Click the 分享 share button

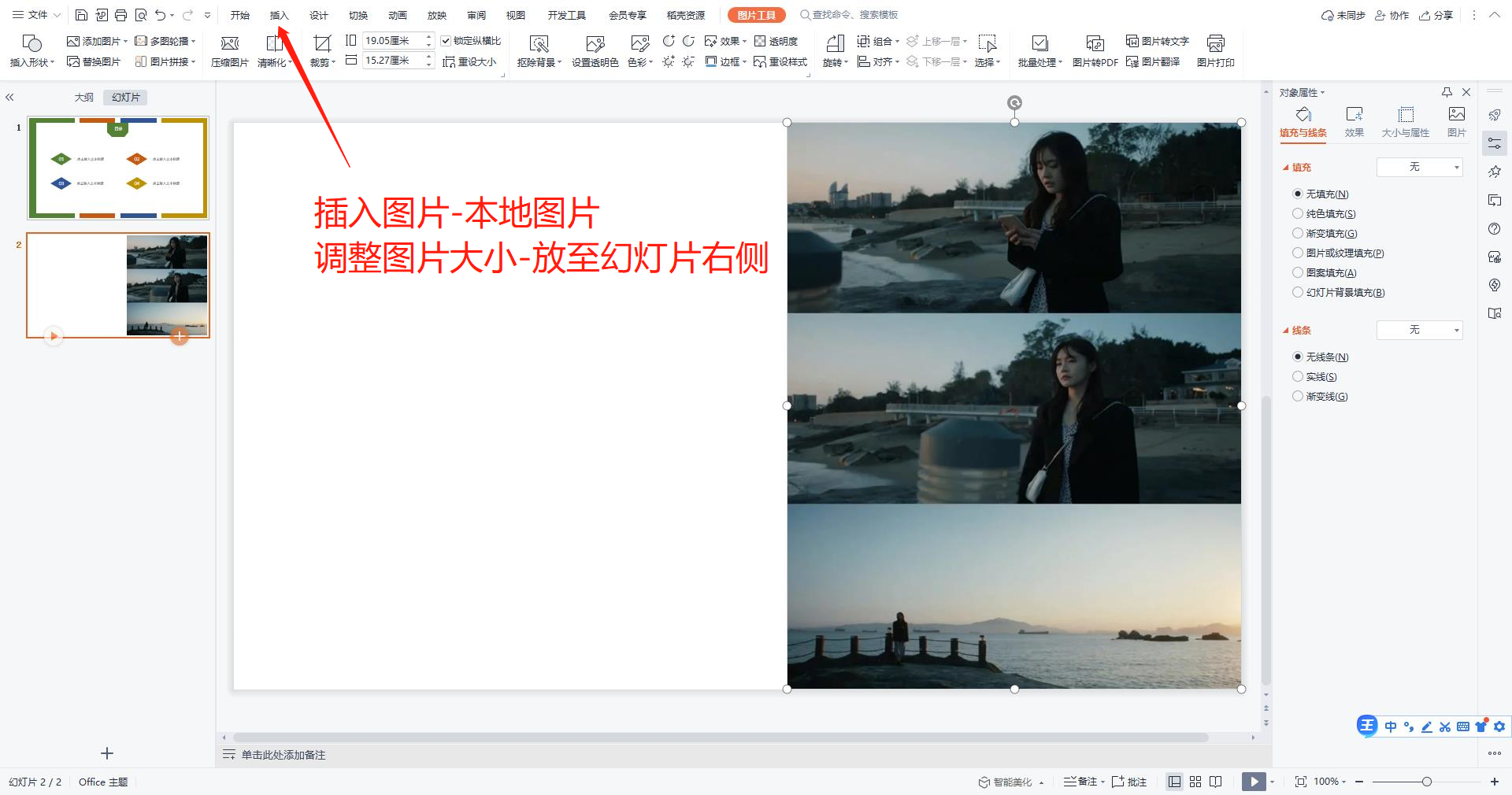[1436, 15]
